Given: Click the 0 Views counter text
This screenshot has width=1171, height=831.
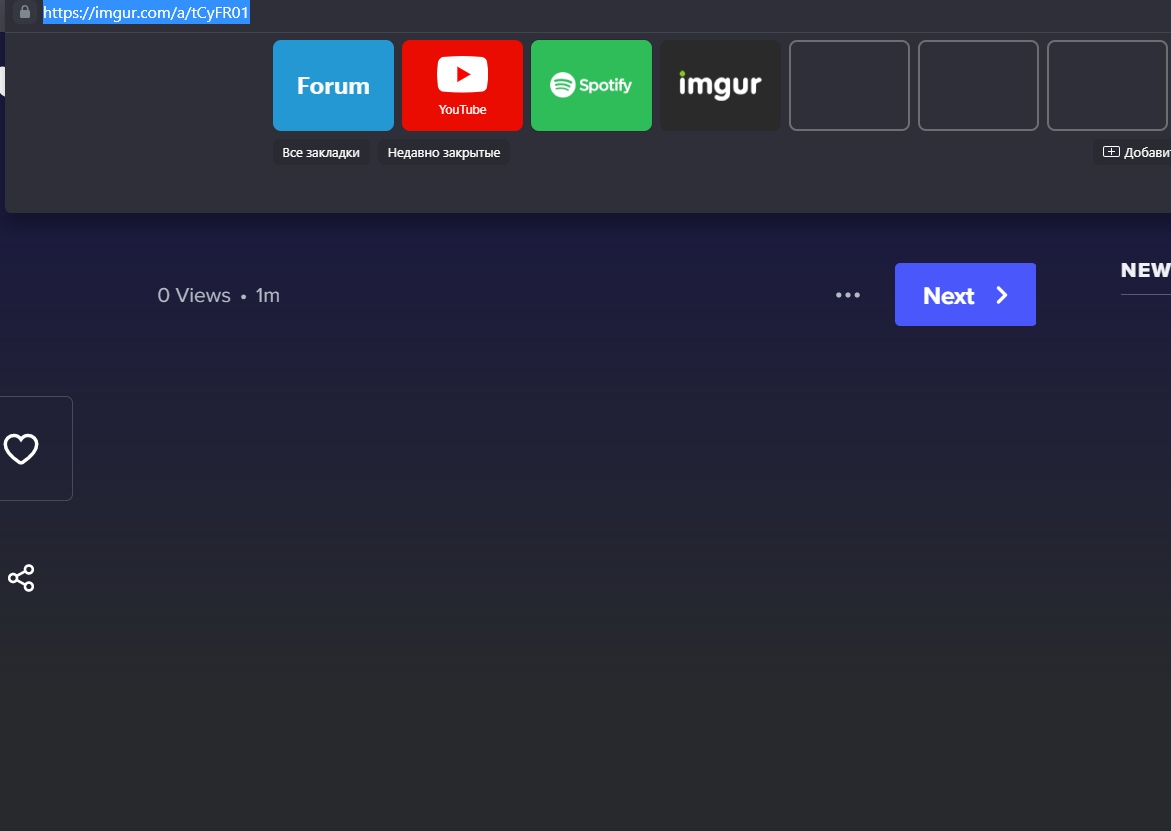Looking at the screenshot, I should (x=194, y=296).
